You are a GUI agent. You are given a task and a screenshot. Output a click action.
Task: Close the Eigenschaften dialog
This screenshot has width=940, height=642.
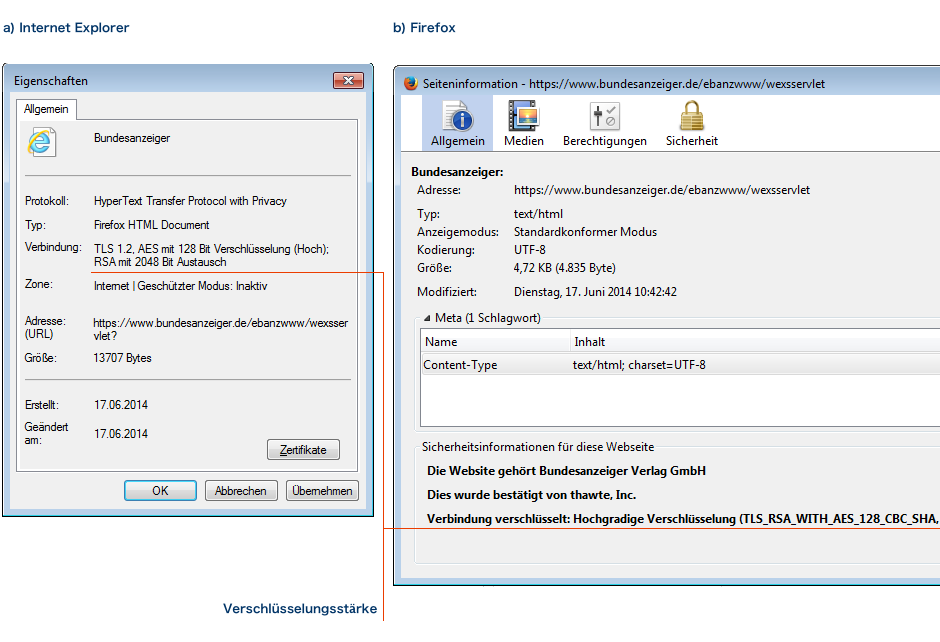tap(347, 81)
